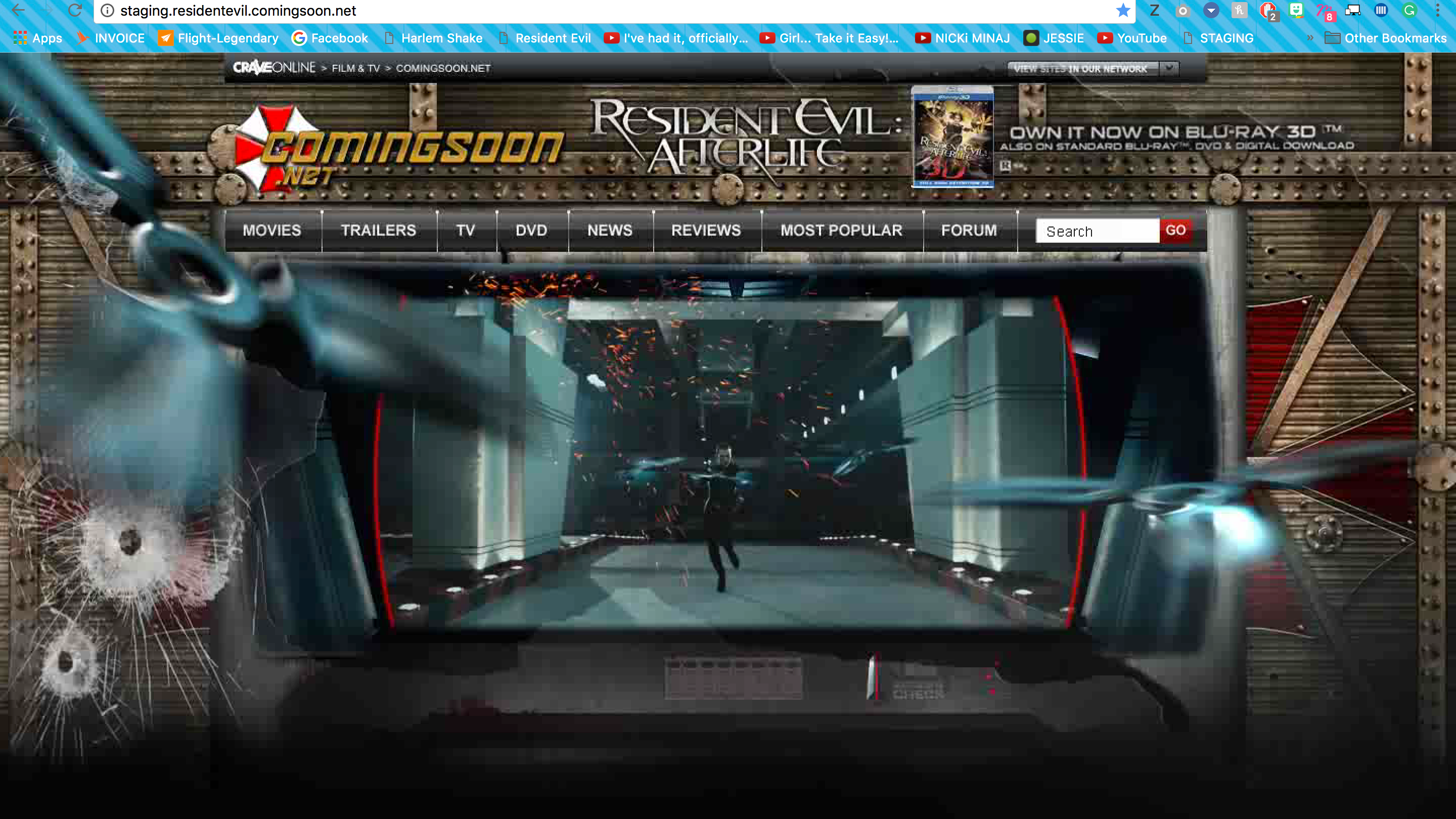
Task: Open the YouTube bookmark
Action: [1132, 38]
